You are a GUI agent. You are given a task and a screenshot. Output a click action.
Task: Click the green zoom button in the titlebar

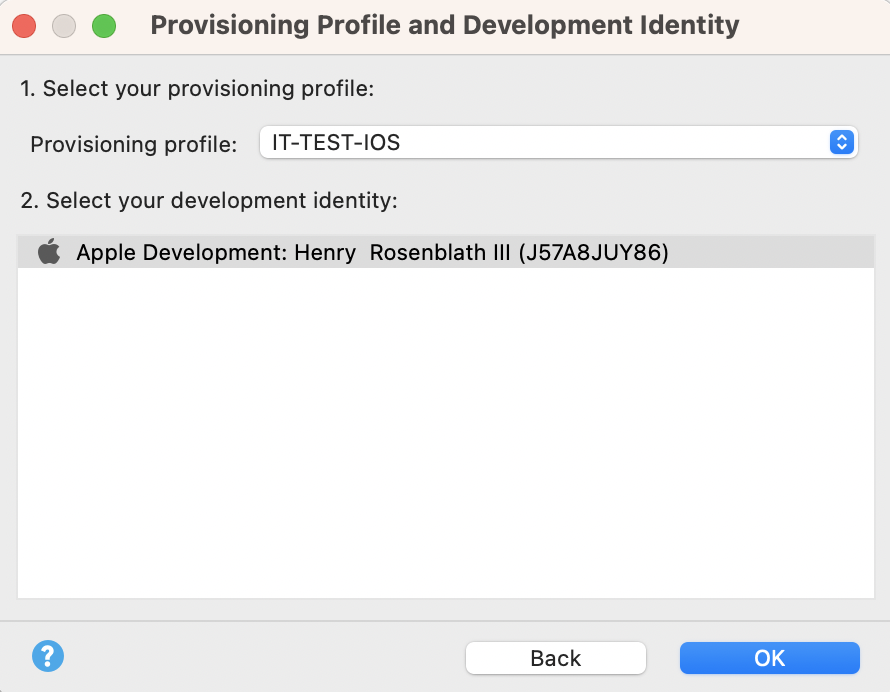[103, 25]
